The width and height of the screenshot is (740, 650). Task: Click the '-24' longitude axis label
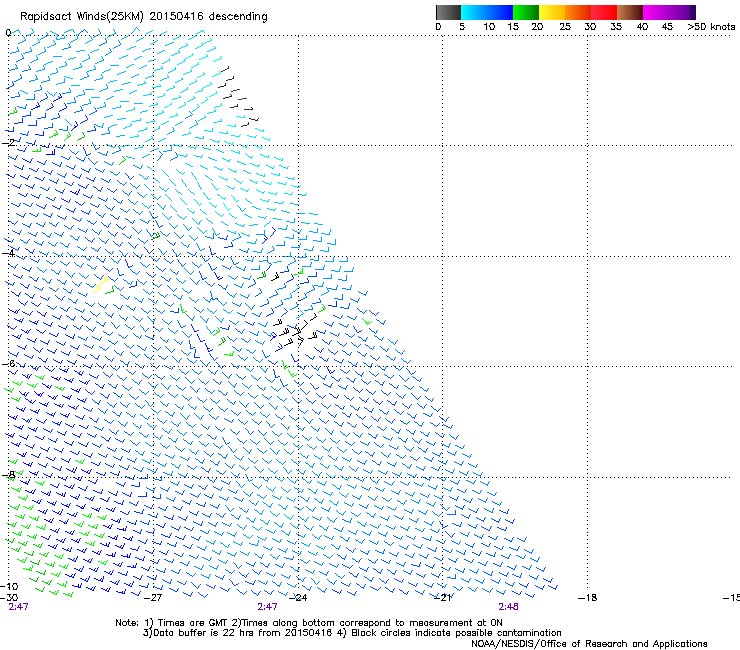pyautogui.click(x=298, y=597)
